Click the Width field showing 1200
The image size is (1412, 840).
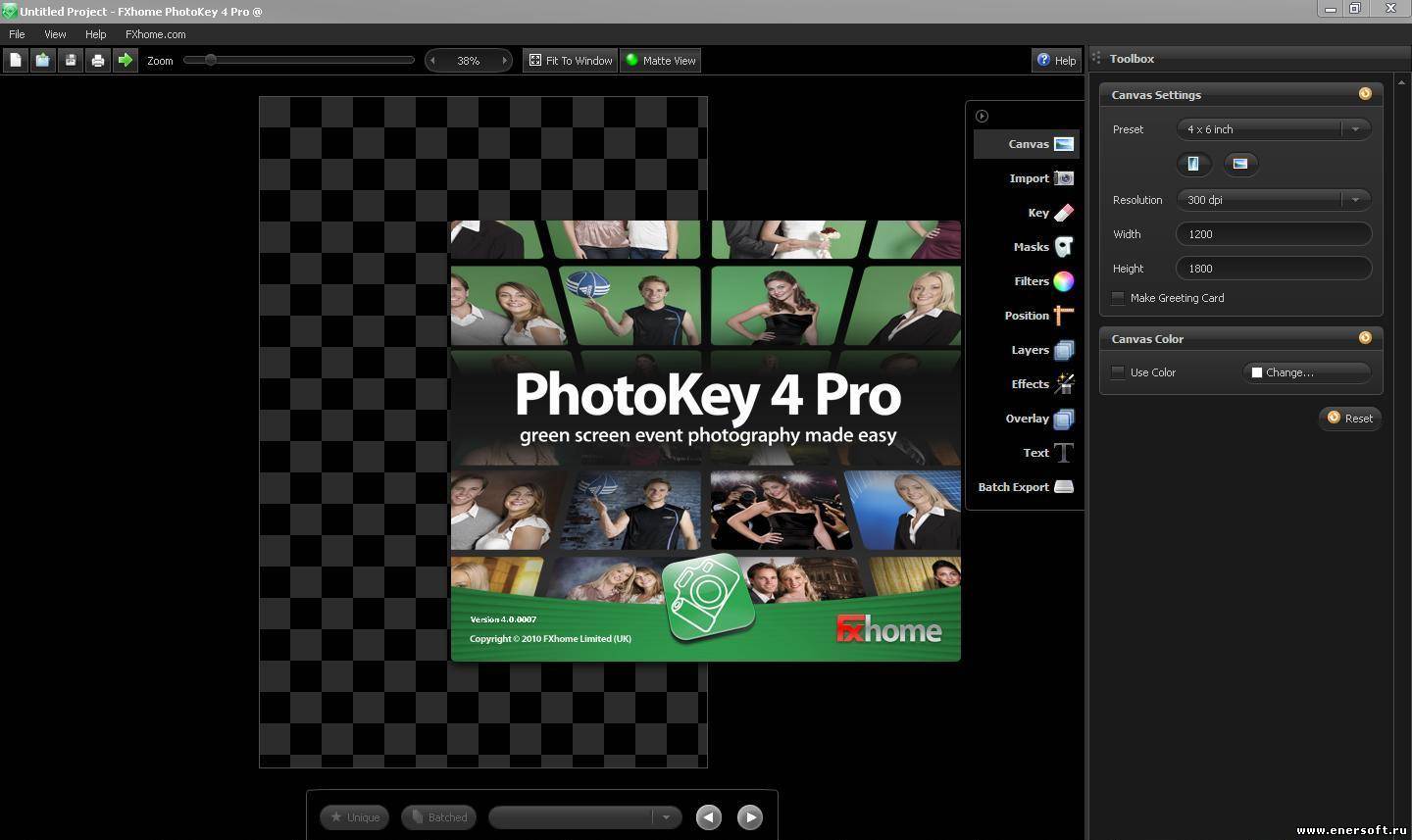[1274, 234]
